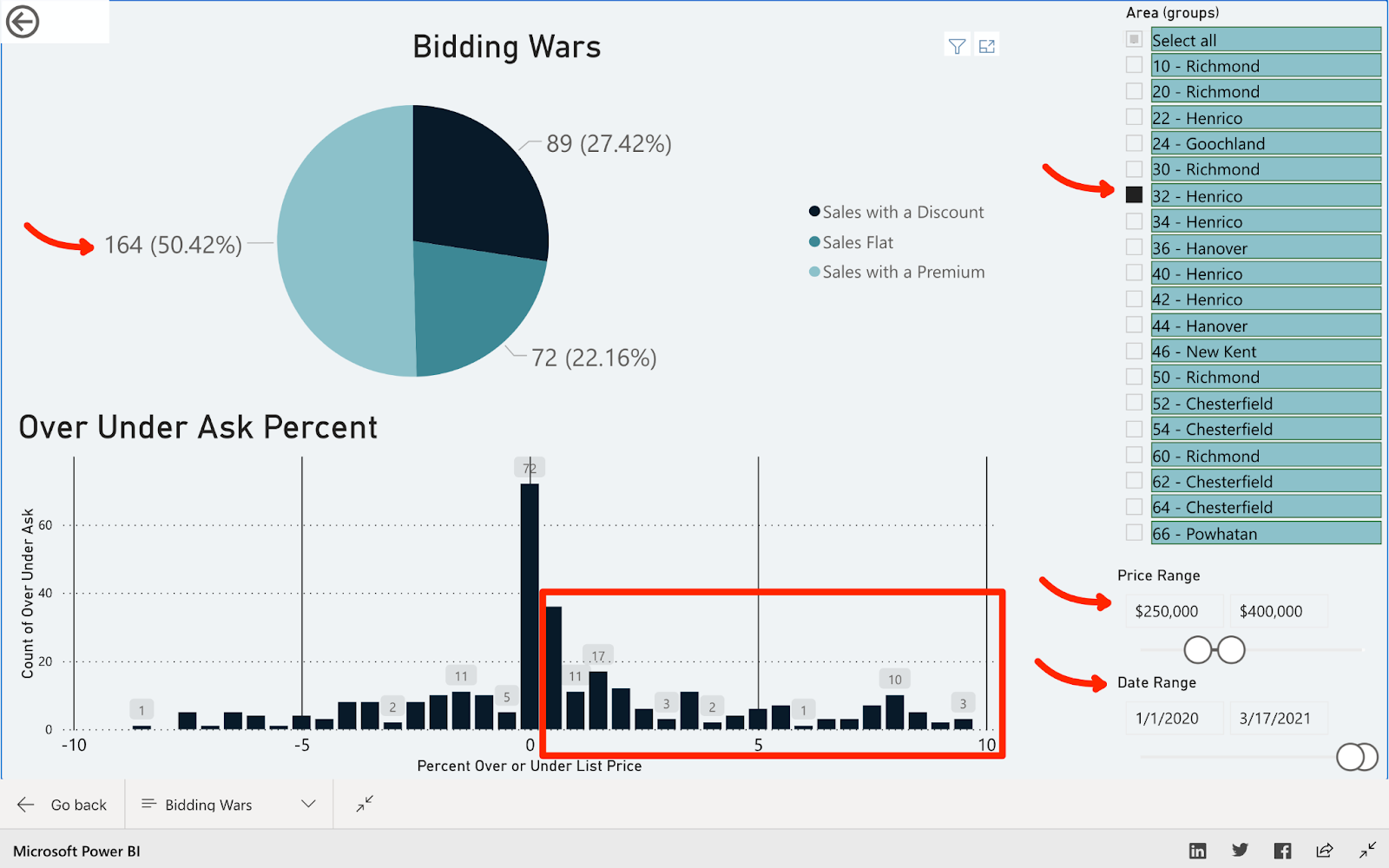1389x868 pixels.
Task: Click the 3/17/2021 end date field
Action: [1279, 719]
